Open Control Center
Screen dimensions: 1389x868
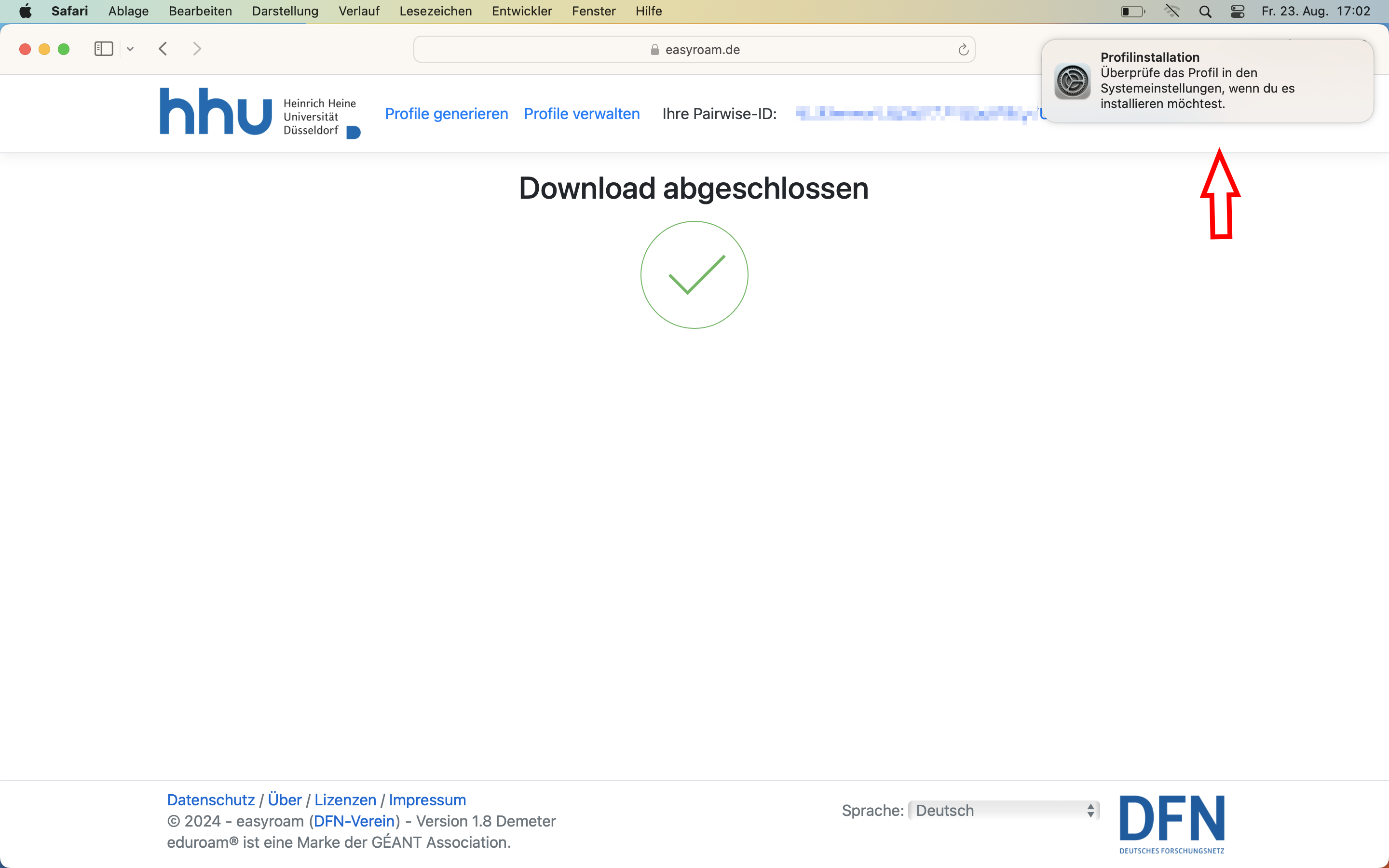point(1238,12)
